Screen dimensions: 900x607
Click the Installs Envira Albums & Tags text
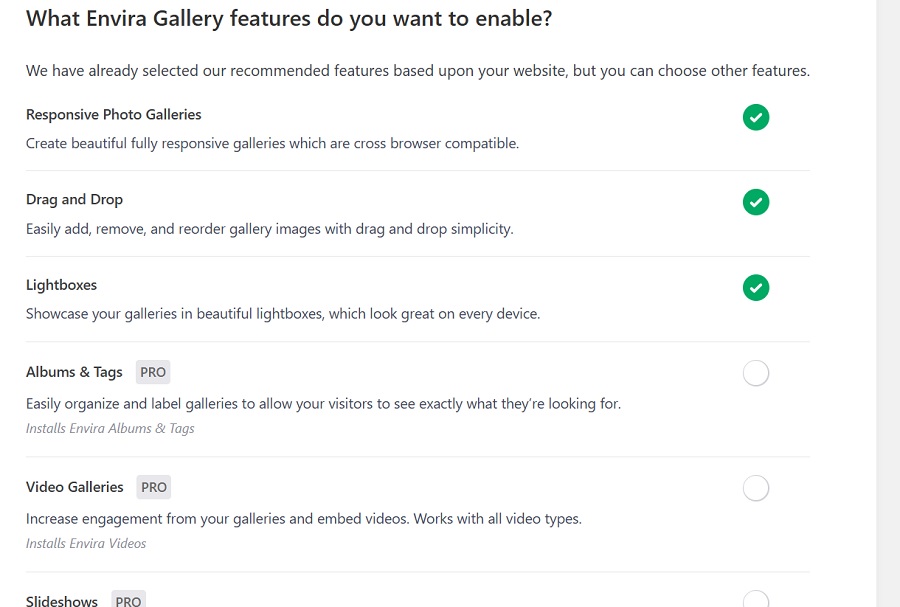[110, 428]
